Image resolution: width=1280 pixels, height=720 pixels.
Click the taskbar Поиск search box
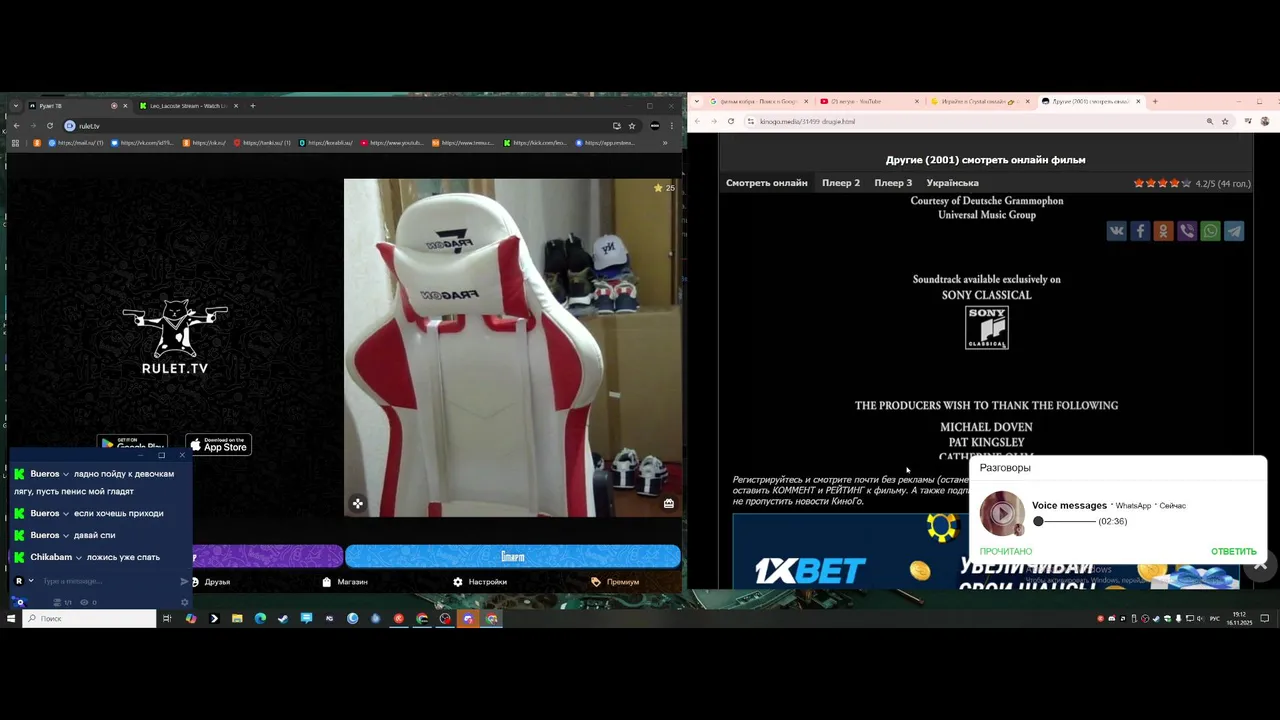[x=89, y=619]
